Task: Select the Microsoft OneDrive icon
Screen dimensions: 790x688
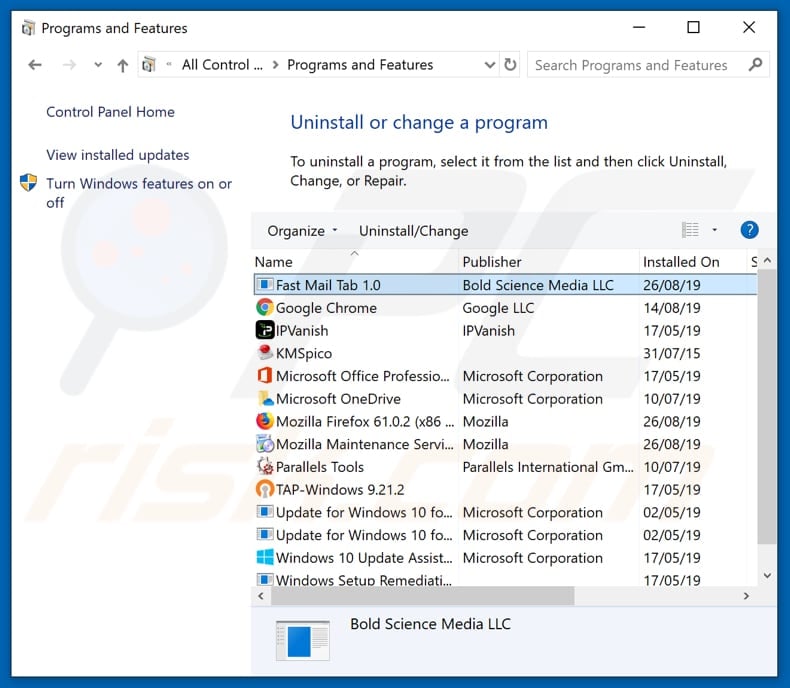Action: click(x=265, y=398)
